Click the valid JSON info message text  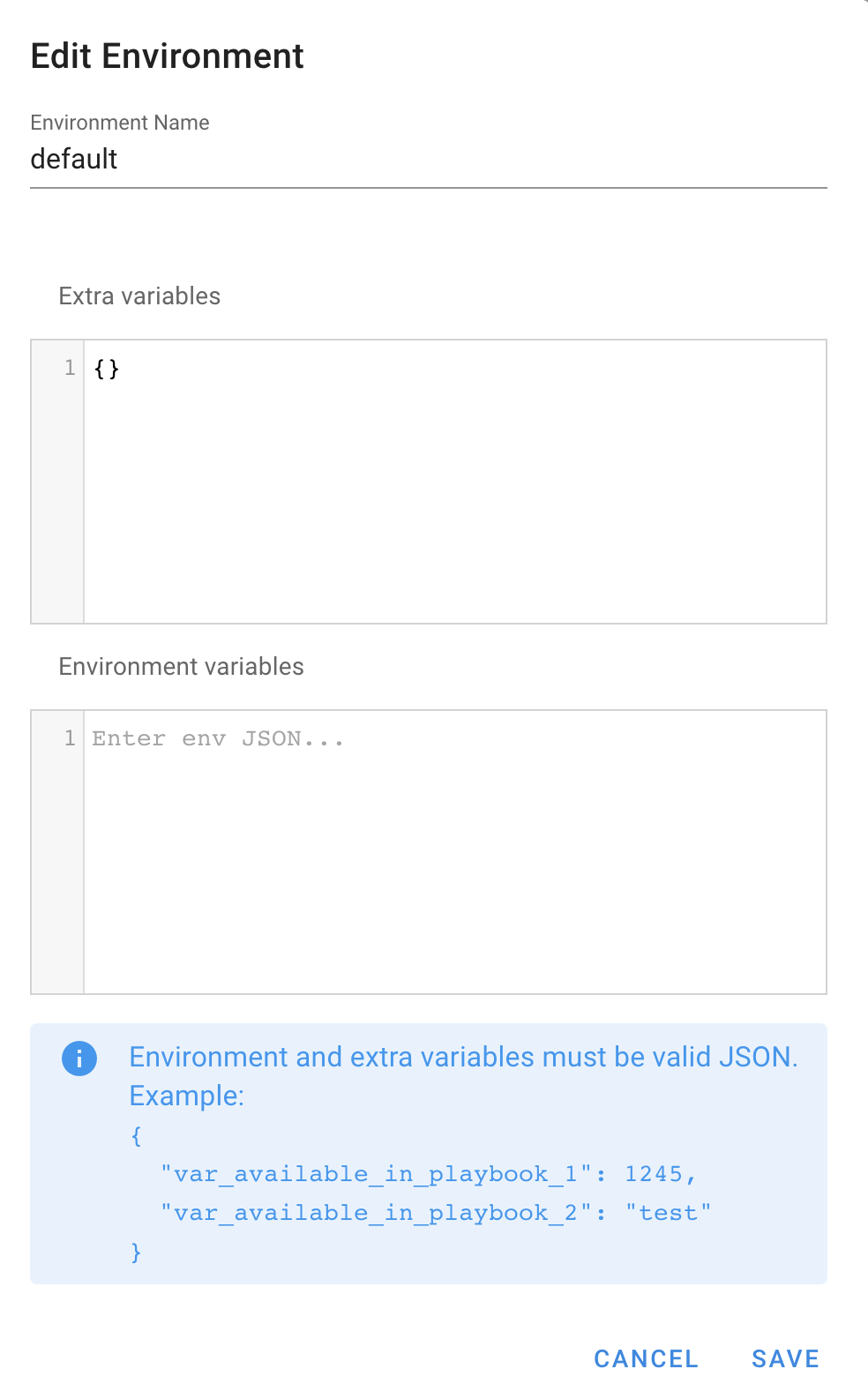[x=463, y=1057]
